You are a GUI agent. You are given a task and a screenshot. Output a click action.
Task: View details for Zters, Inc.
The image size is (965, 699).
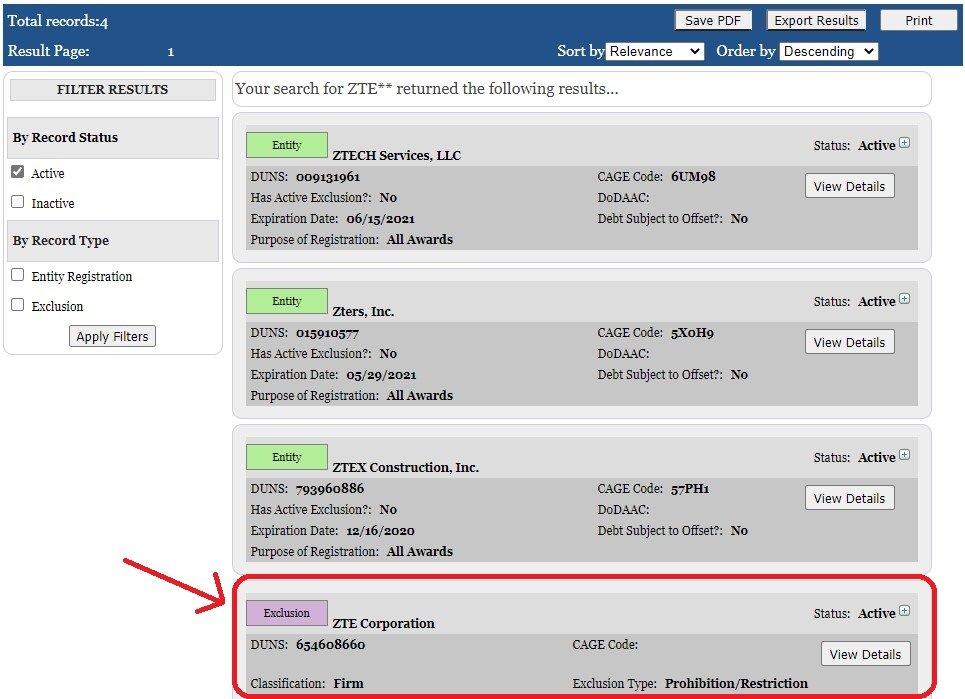click(849, 342)
